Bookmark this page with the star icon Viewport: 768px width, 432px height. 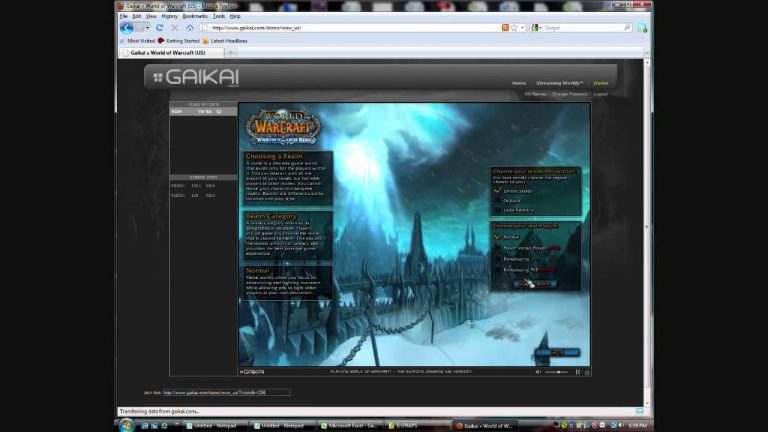point(514,28)
